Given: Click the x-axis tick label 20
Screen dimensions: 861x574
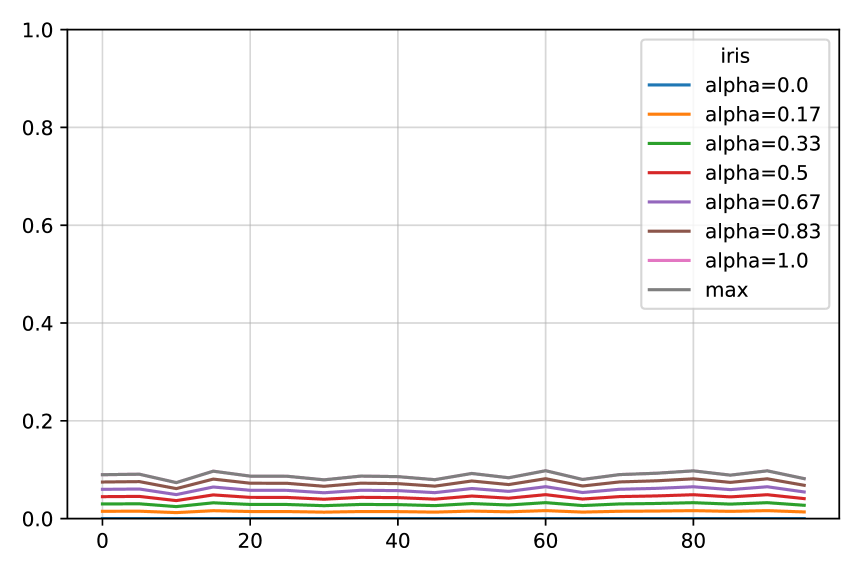Looking at the screenshot, I should pos(250,542).
